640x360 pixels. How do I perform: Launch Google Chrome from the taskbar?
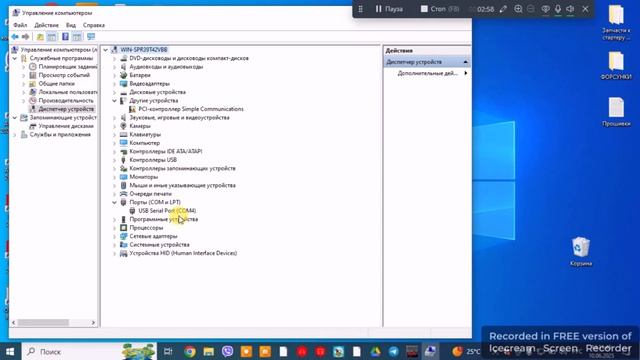189,351
